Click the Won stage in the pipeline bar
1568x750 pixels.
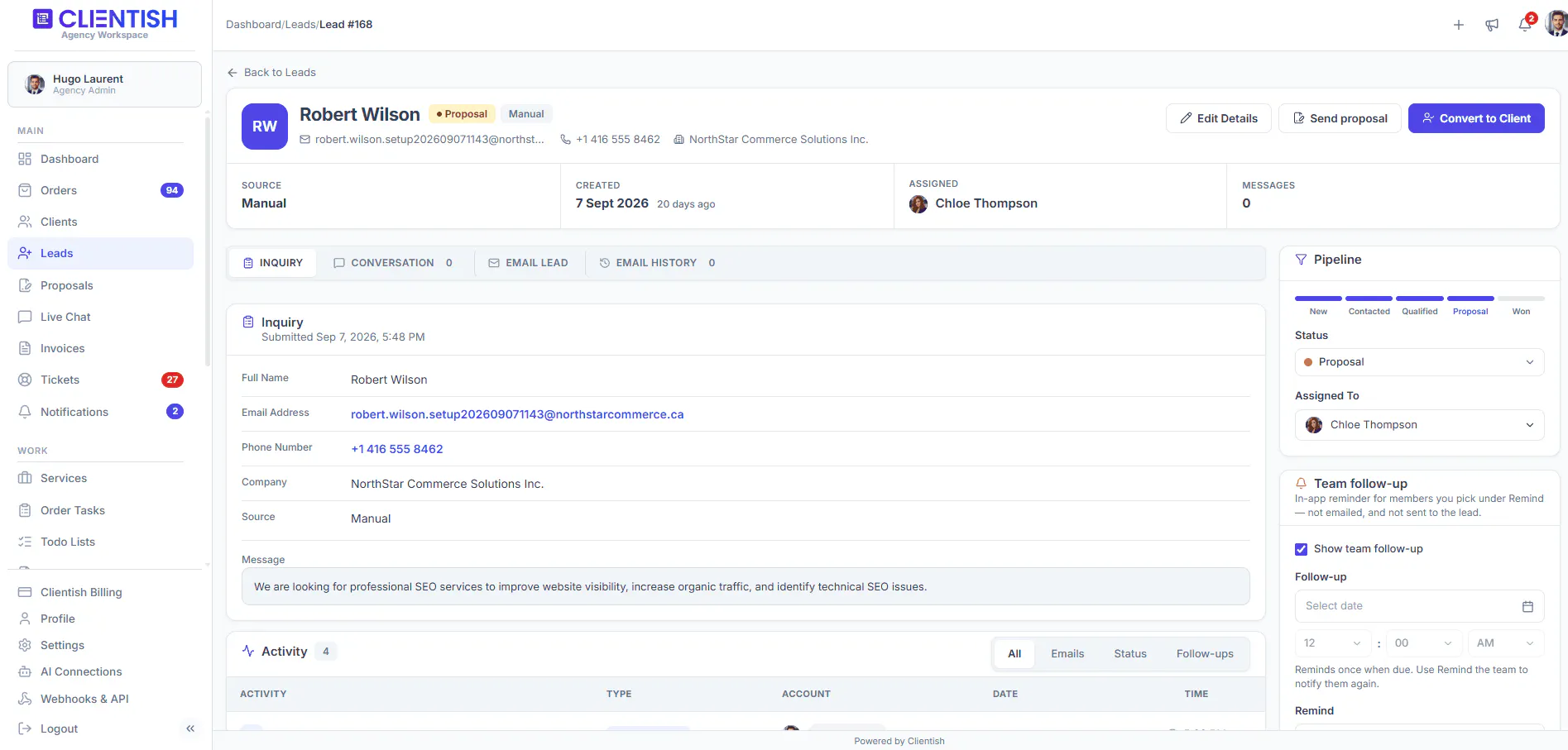(x=1521, y=305)
